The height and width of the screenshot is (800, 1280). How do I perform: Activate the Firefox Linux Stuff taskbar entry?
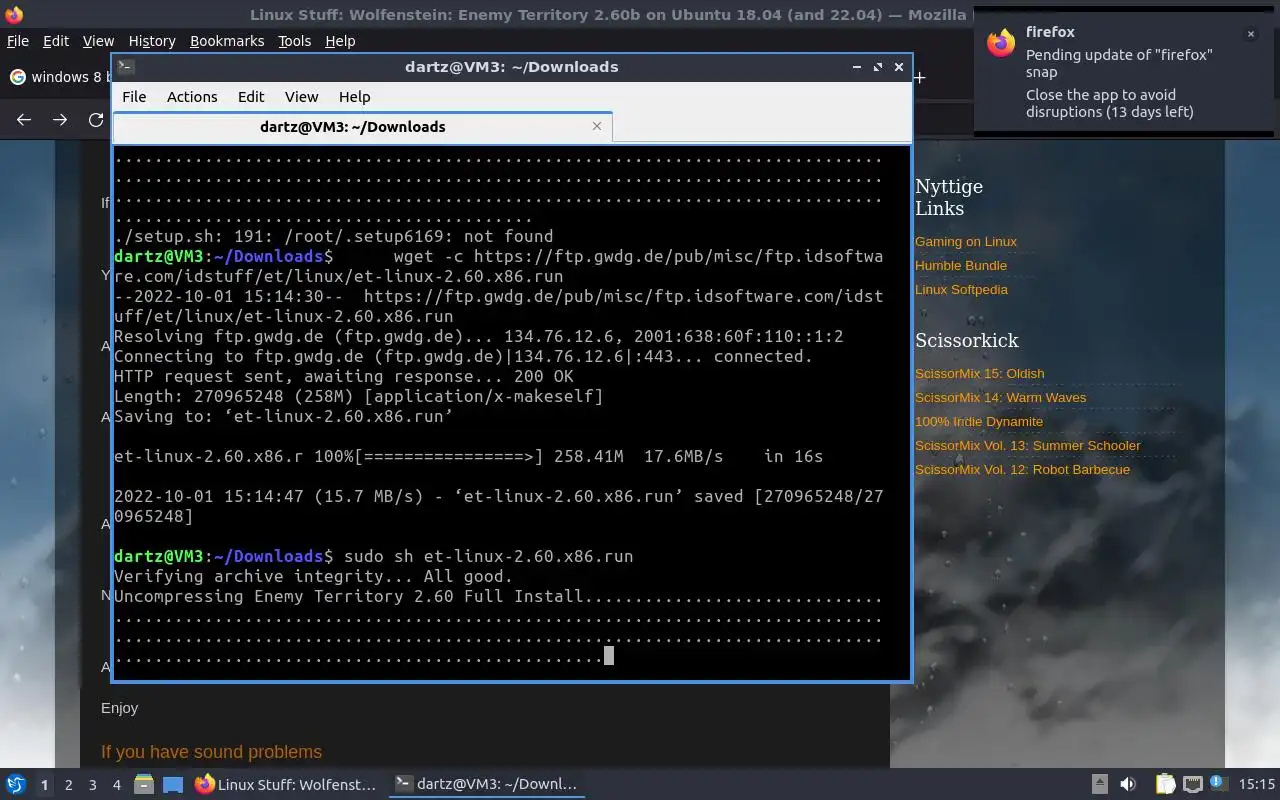pyautogui.click(x=287, y=784)
